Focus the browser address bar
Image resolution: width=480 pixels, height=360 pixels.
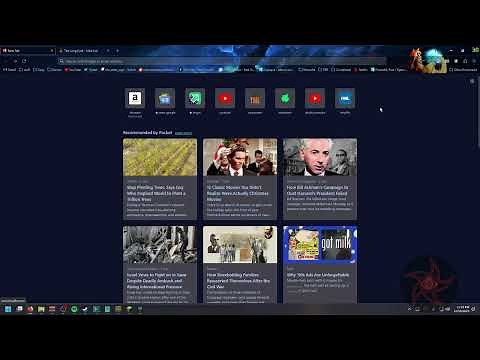(x=222, y=61)
